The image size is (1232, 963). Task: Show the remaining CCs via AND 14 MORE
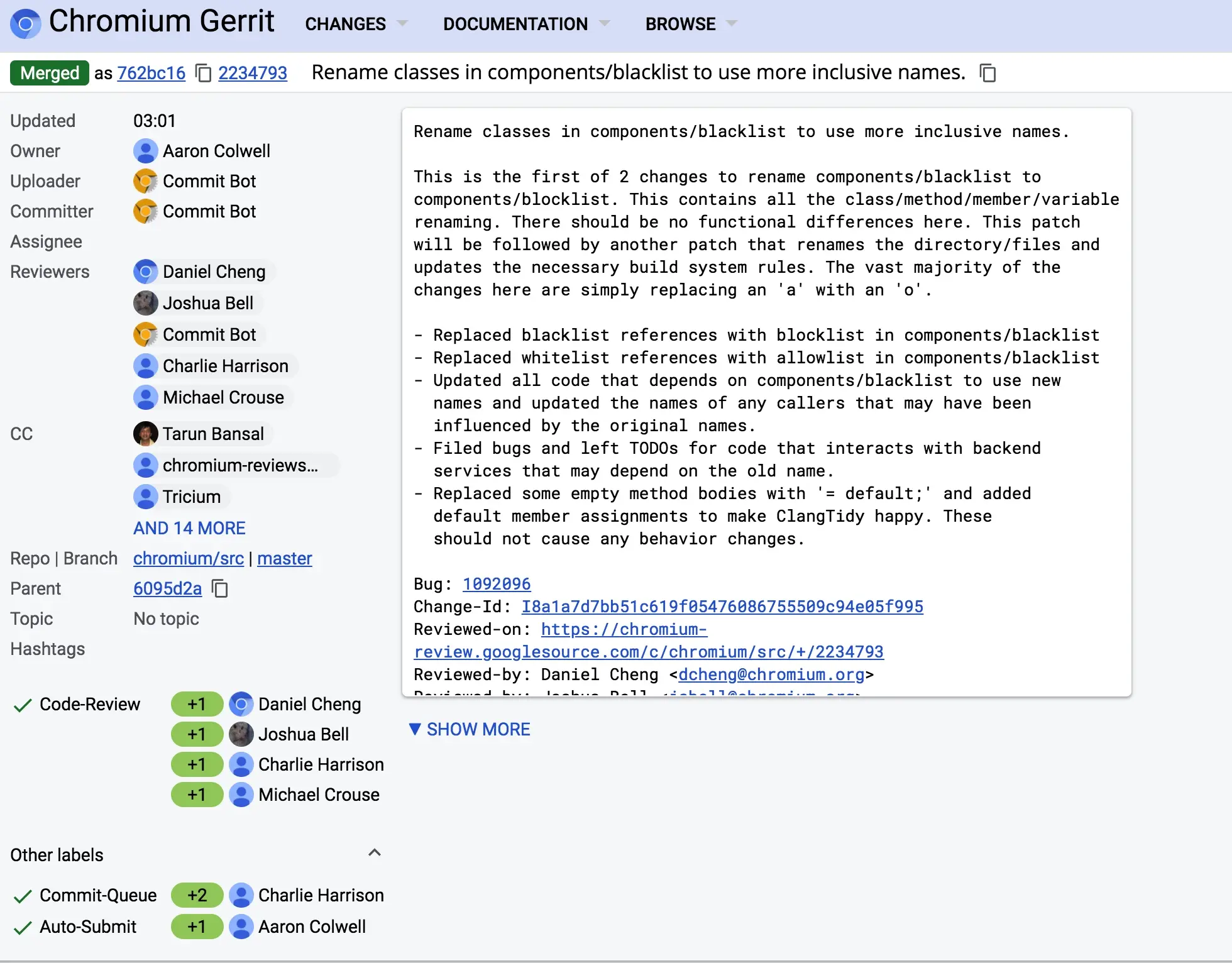189,528
